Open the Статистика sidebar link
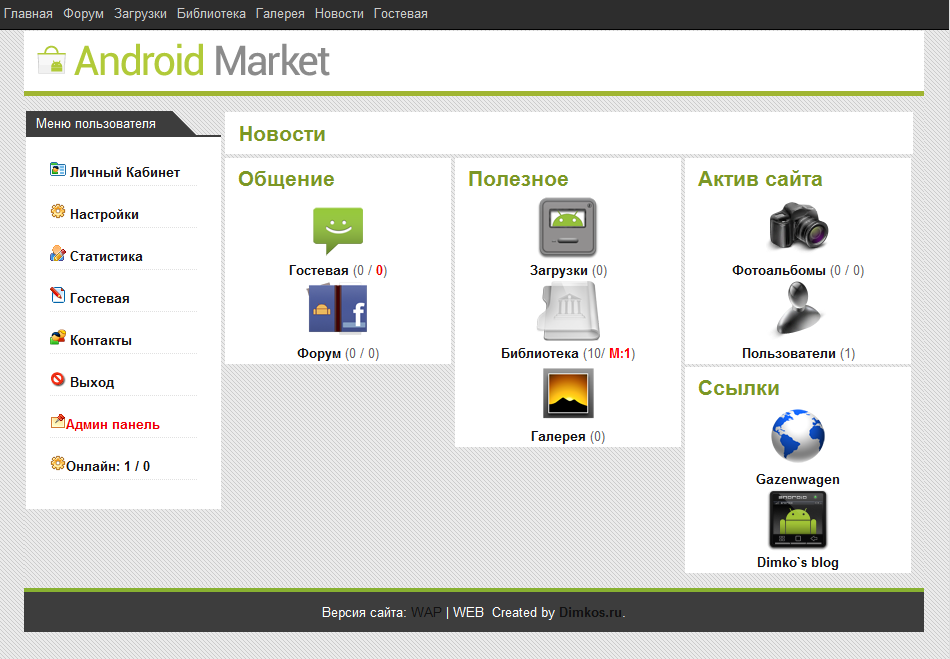The image size is (950, 659). [106, 256]
